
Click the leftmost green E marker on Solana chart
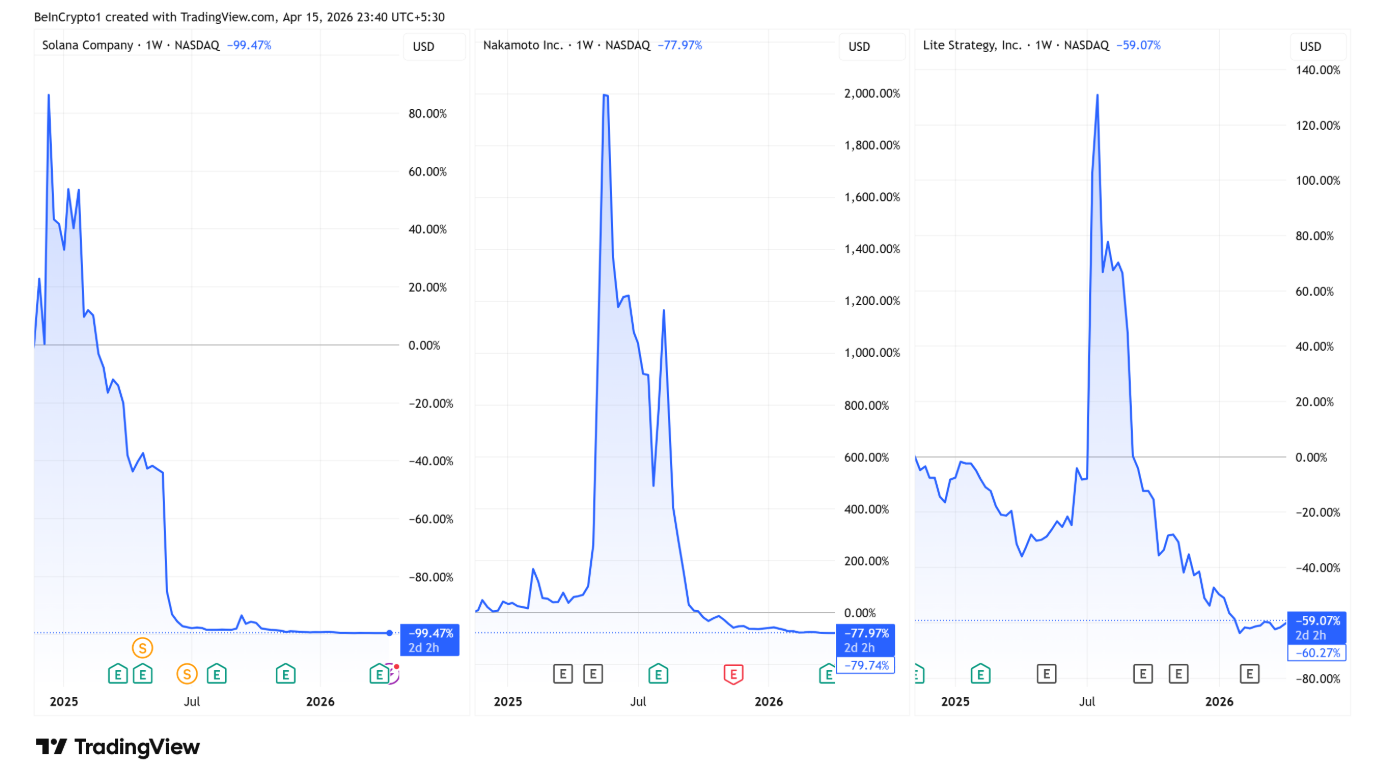point(117,674)
